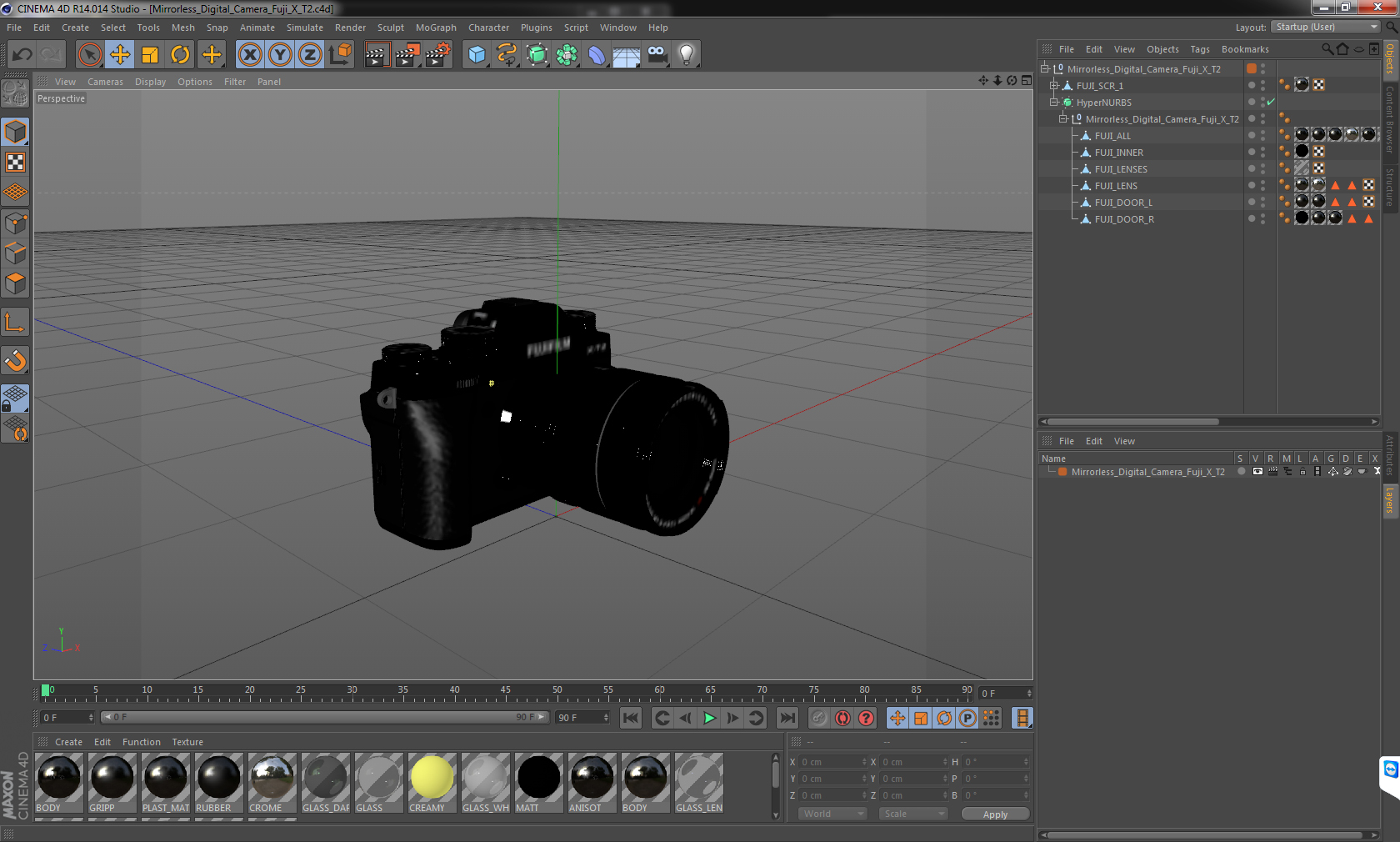Add a Camera object icon

coord(657,55)
